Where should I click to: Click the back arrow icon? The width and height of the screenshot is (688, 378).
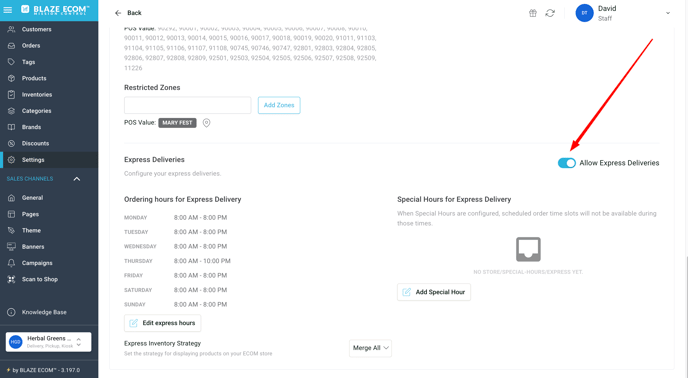(x=118, y=13)
